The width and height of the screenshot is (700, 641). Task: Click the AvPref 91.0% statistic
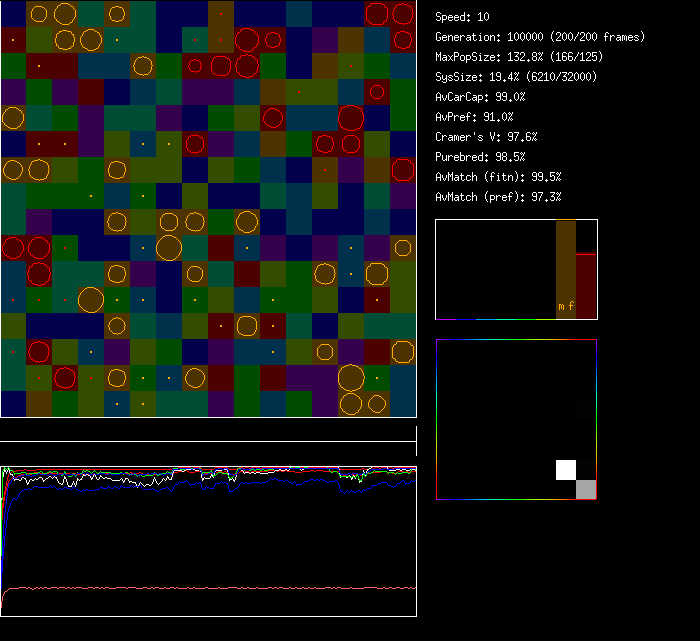(x=475, y=117)
